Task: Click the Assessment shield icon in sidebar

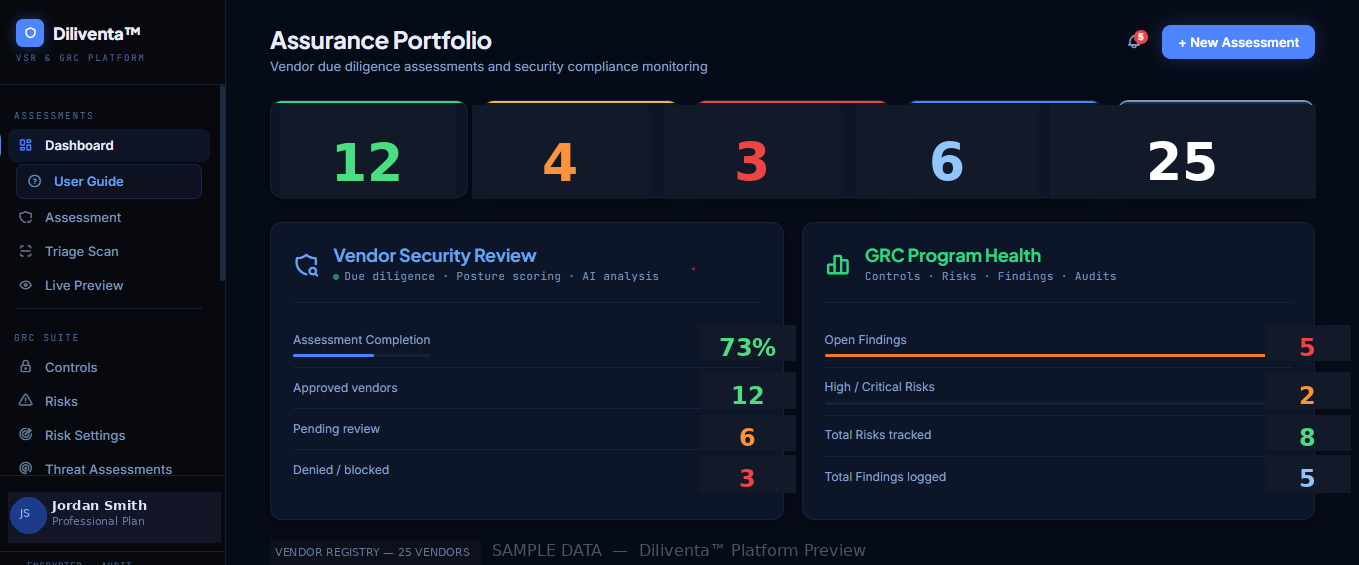Action: [x=26, y=217]
